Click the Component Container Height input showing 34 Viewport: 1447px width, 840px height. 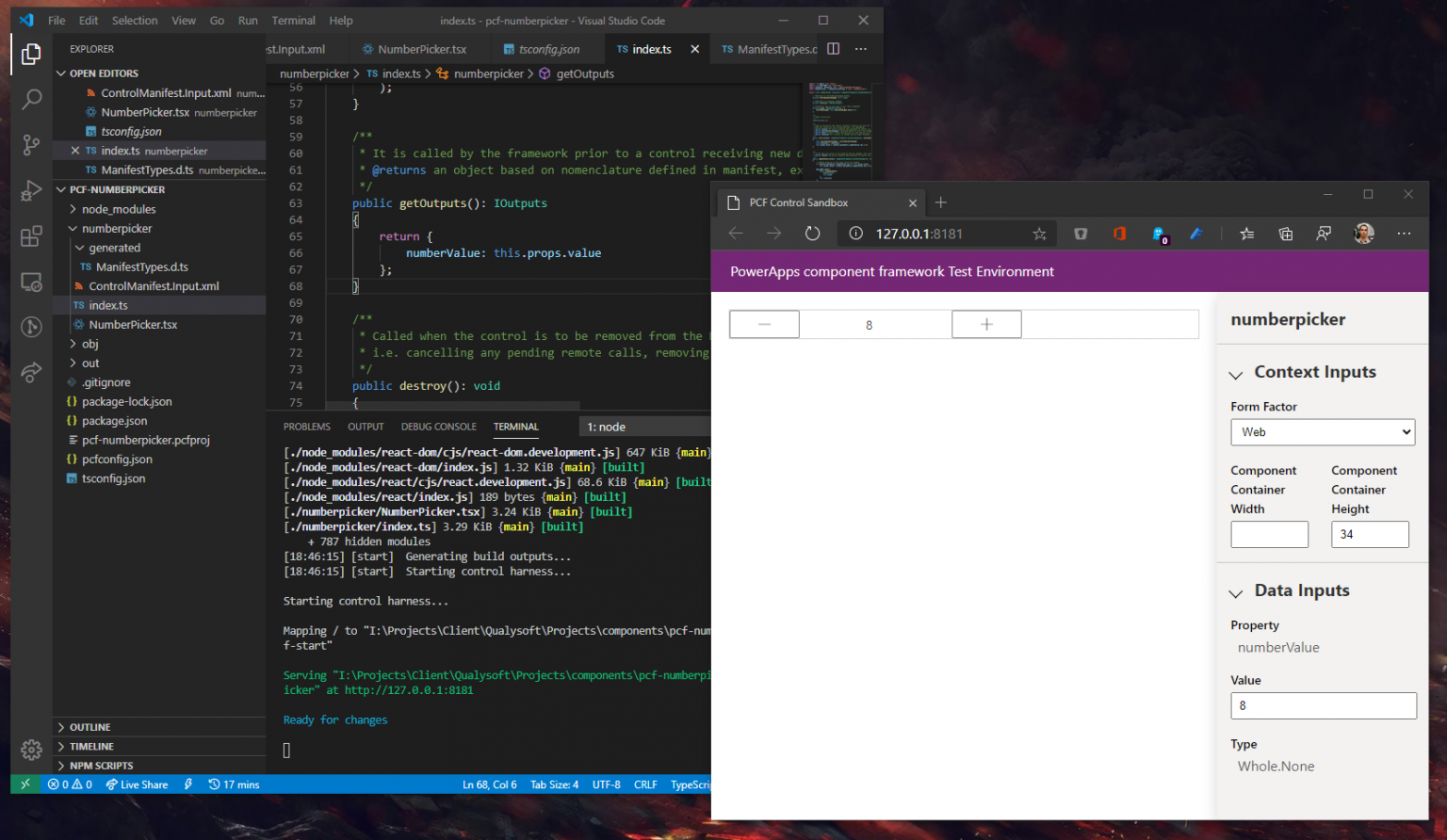1370,534
